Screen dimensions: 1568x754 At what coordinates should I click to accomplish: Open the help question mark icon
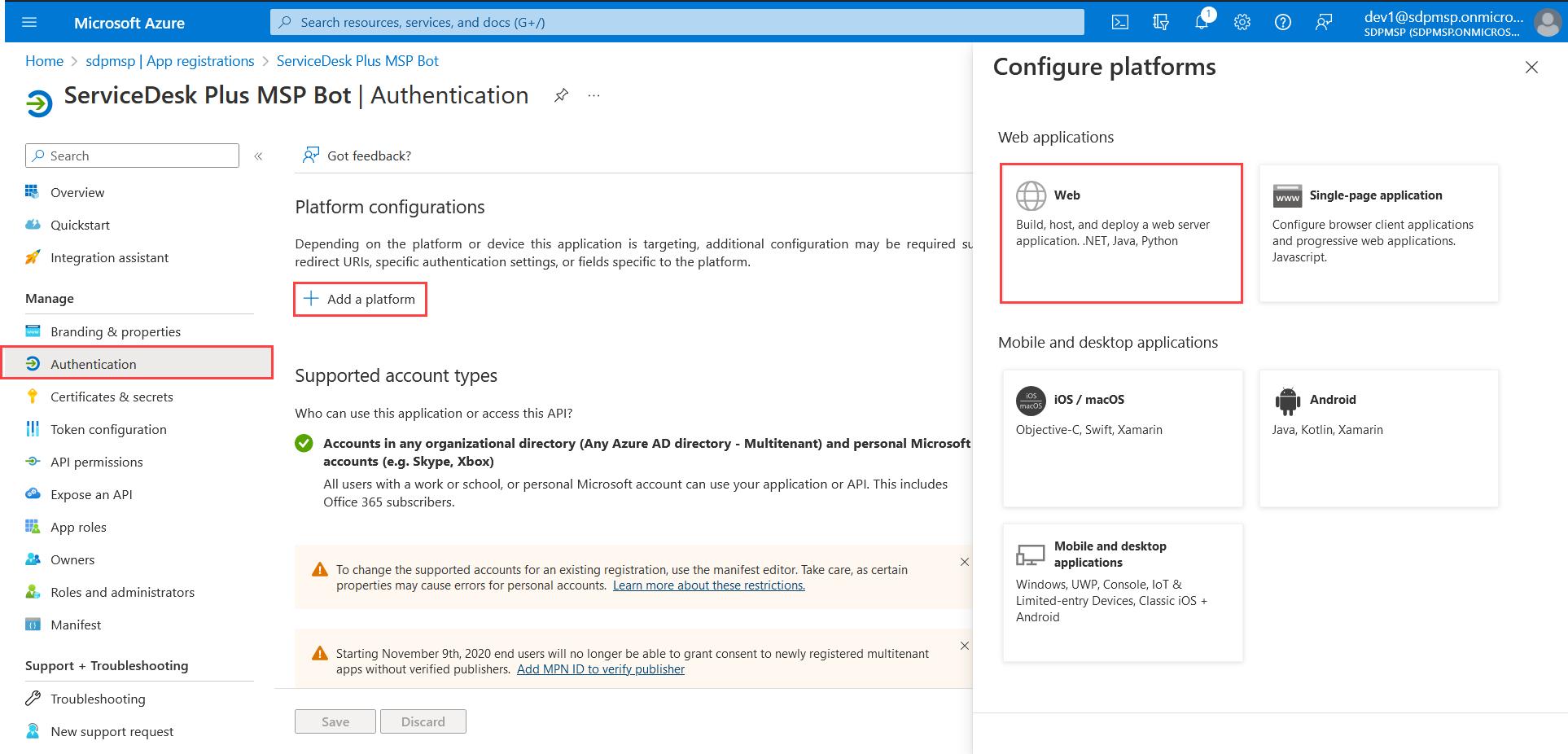click(1282, 22)
